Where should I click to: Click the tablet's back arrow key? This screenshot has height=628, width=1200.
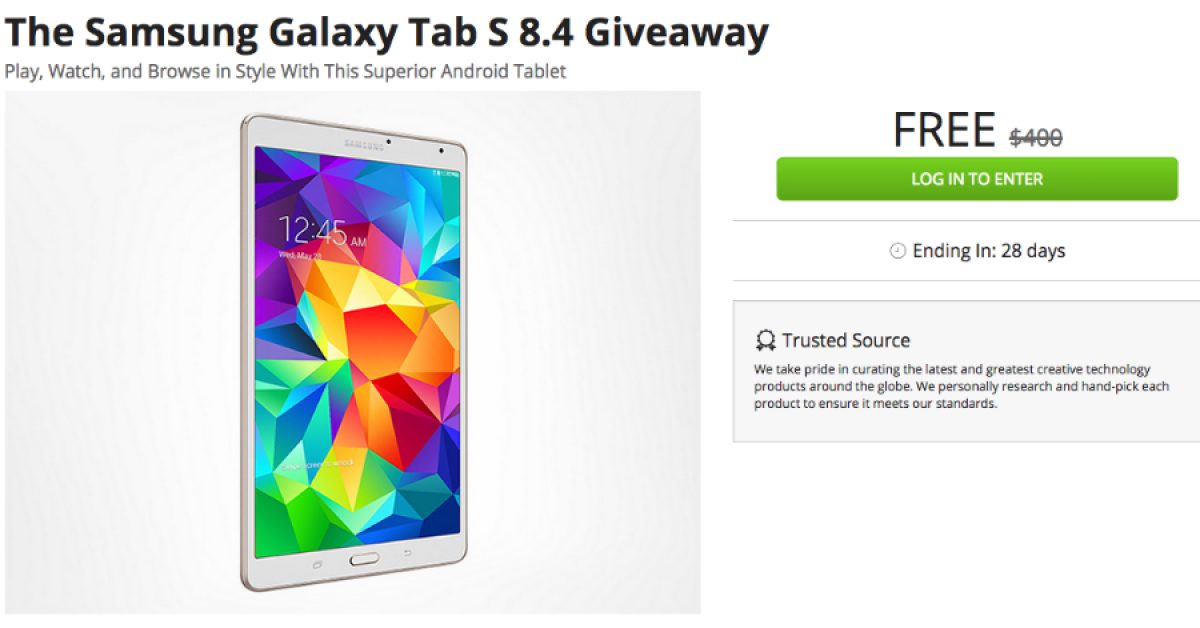[x=408, y=555]
